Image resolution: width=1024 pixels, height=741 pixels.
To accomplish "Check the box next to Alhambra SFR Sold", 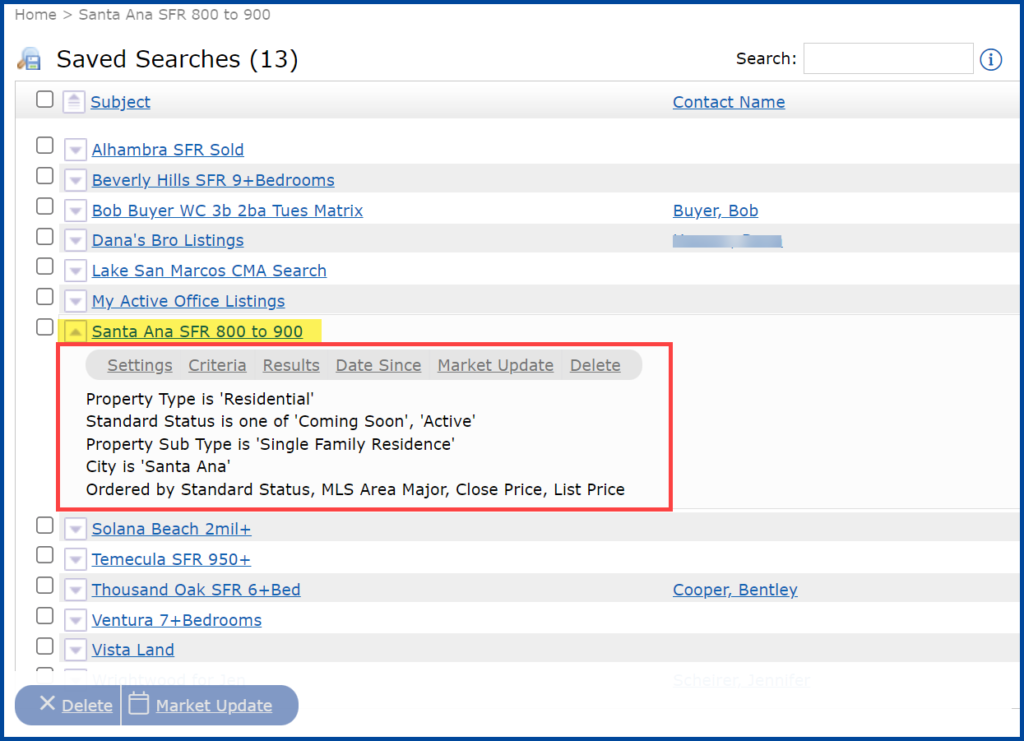I will point(44,144).
